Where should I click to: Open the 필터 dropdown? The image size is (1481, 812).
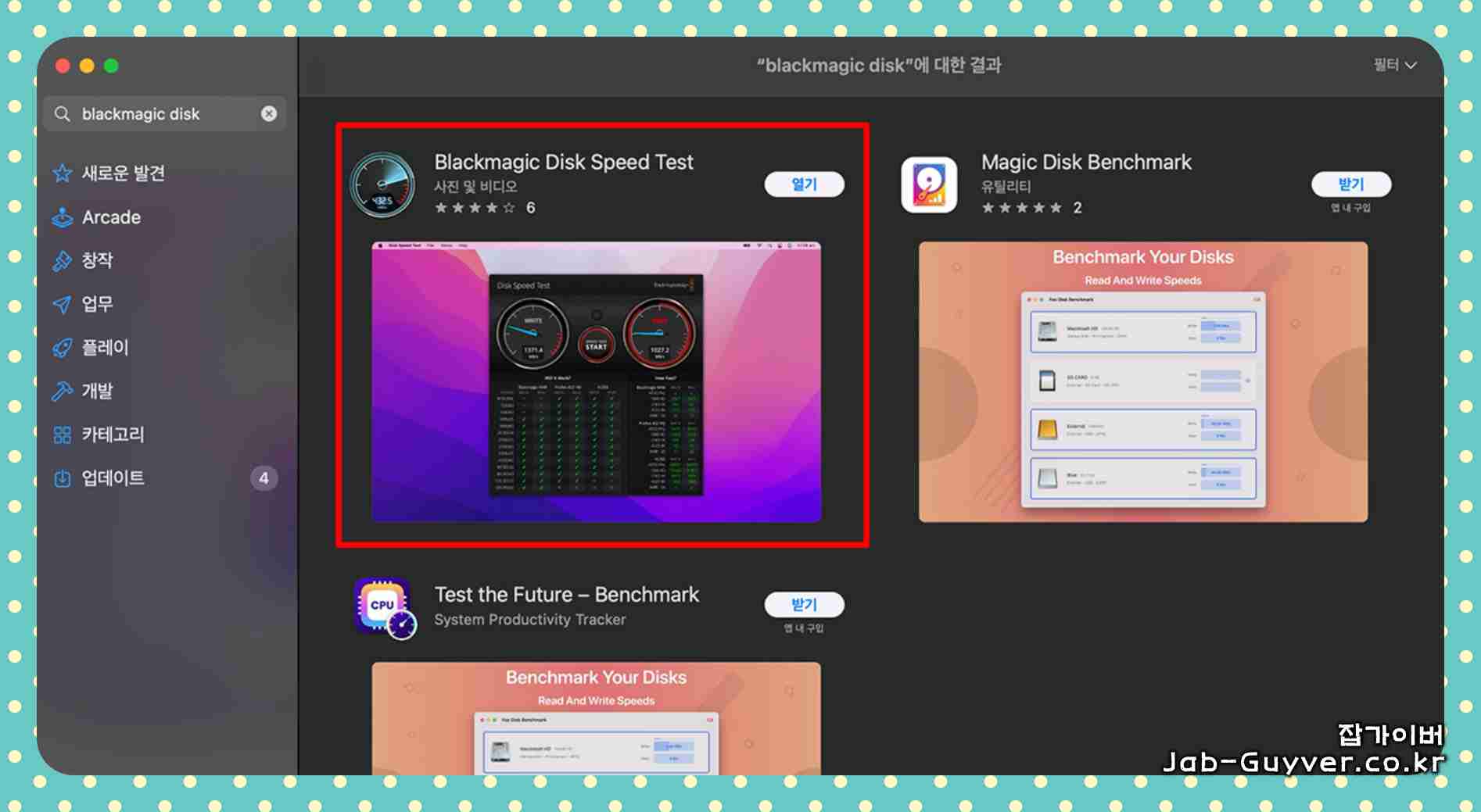coord(1395,65)
